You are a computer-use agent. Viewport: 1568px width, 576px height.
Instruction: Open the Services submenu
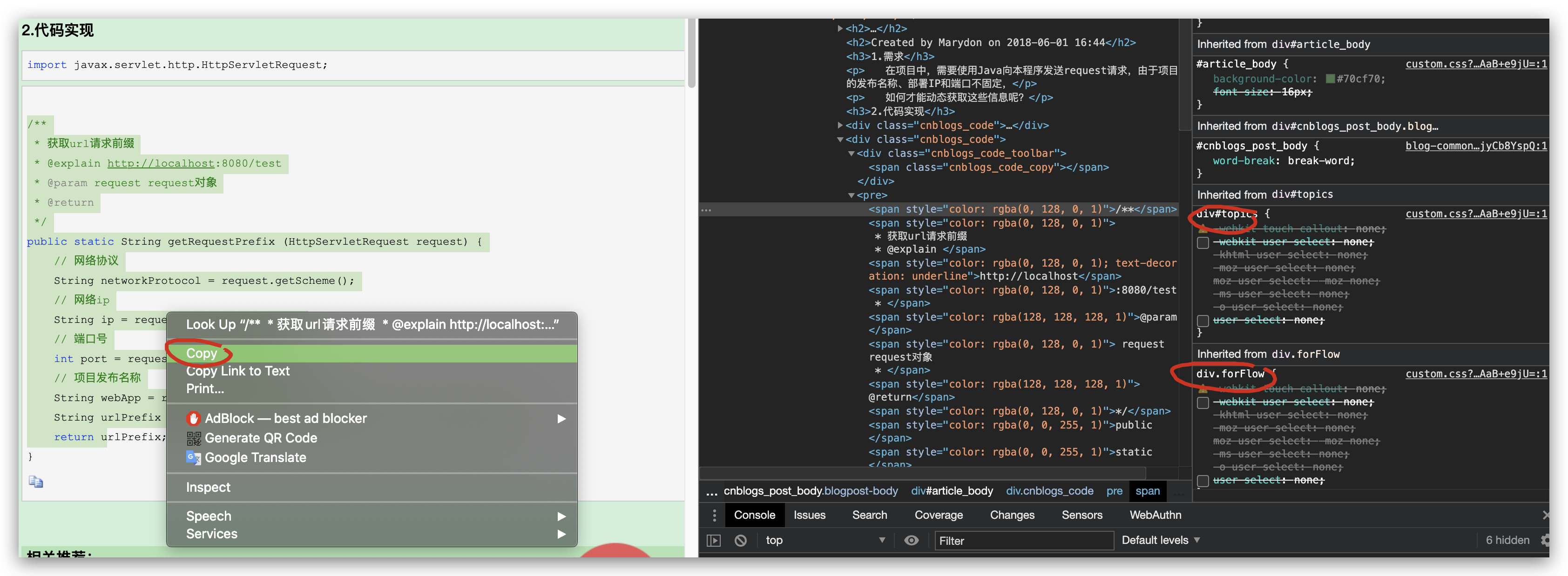pos(372,533)
